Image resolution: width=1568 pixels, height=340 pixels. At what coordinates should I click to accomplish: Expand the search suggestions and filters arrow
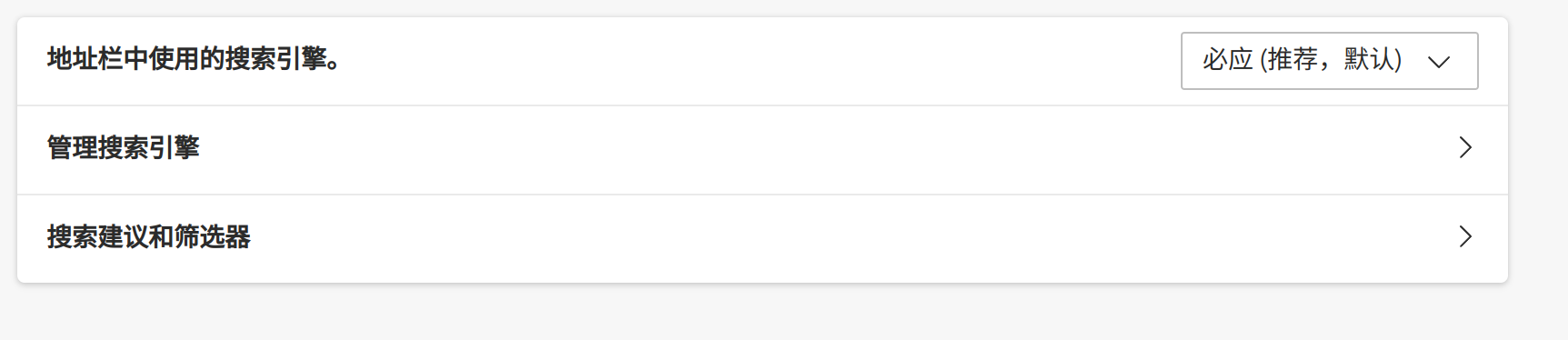1465,236
